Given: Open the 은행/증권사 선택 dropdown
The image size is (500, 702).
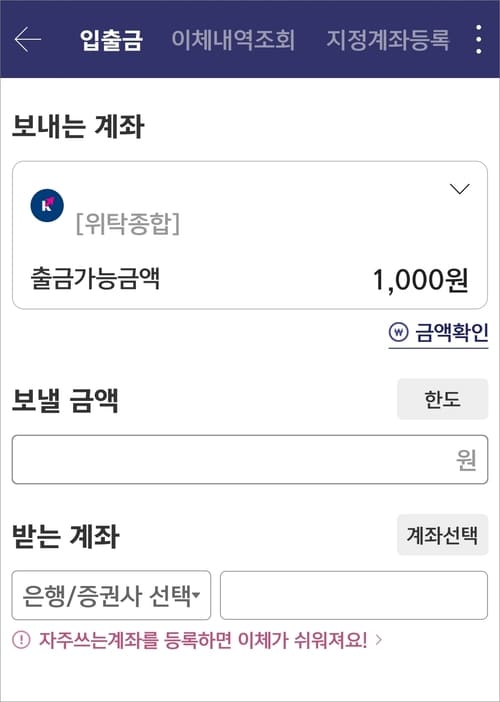Looking at the screenshot, I should tap(111, 595).
